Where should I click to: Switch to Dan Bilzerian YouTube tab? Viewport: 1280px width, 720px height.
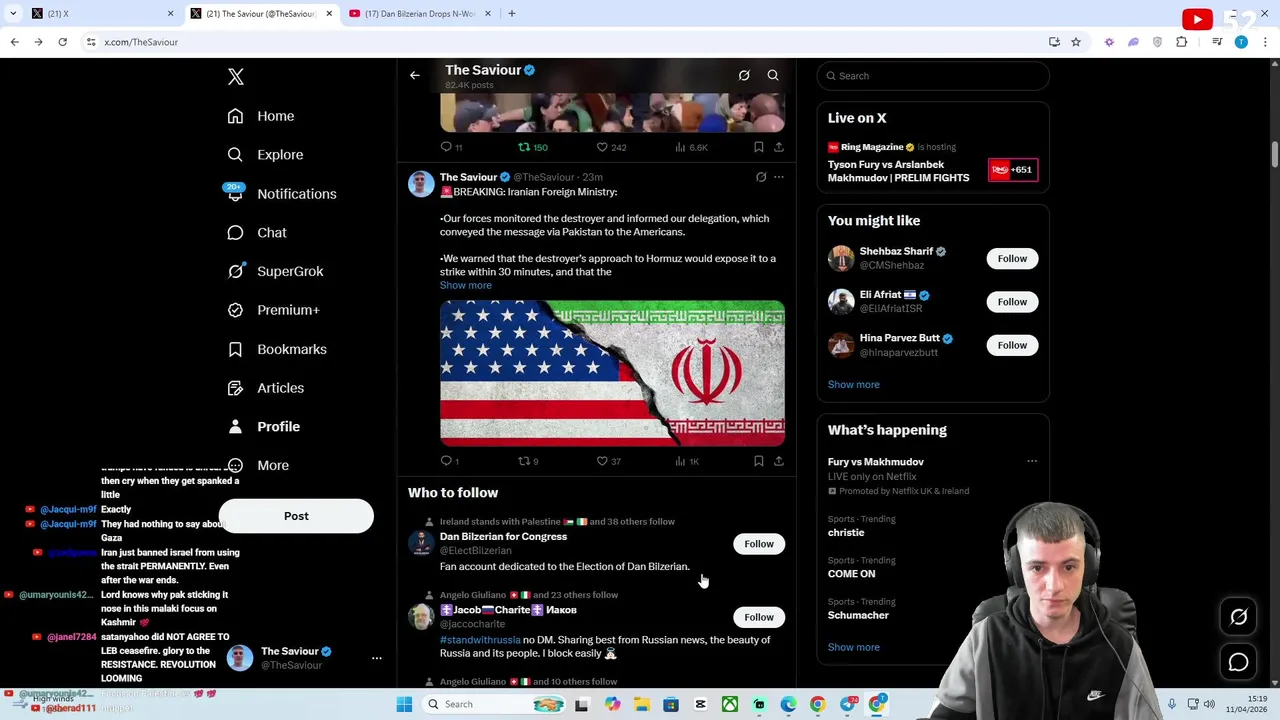tap(420, 14)
